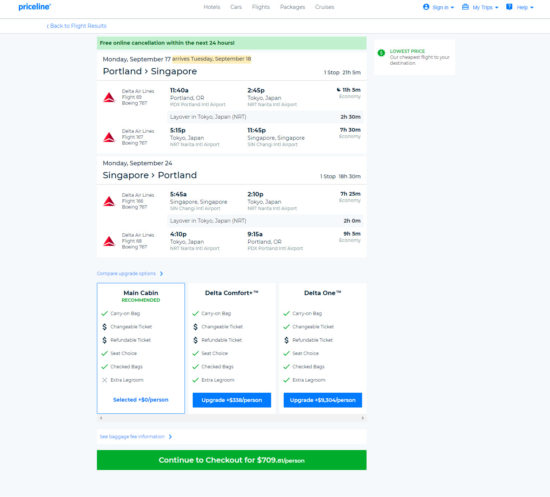Viewport: 550px width, 497px height.
Task: Click Main Cabin Extra Legroom X icon
Action: tap(104, 380)
